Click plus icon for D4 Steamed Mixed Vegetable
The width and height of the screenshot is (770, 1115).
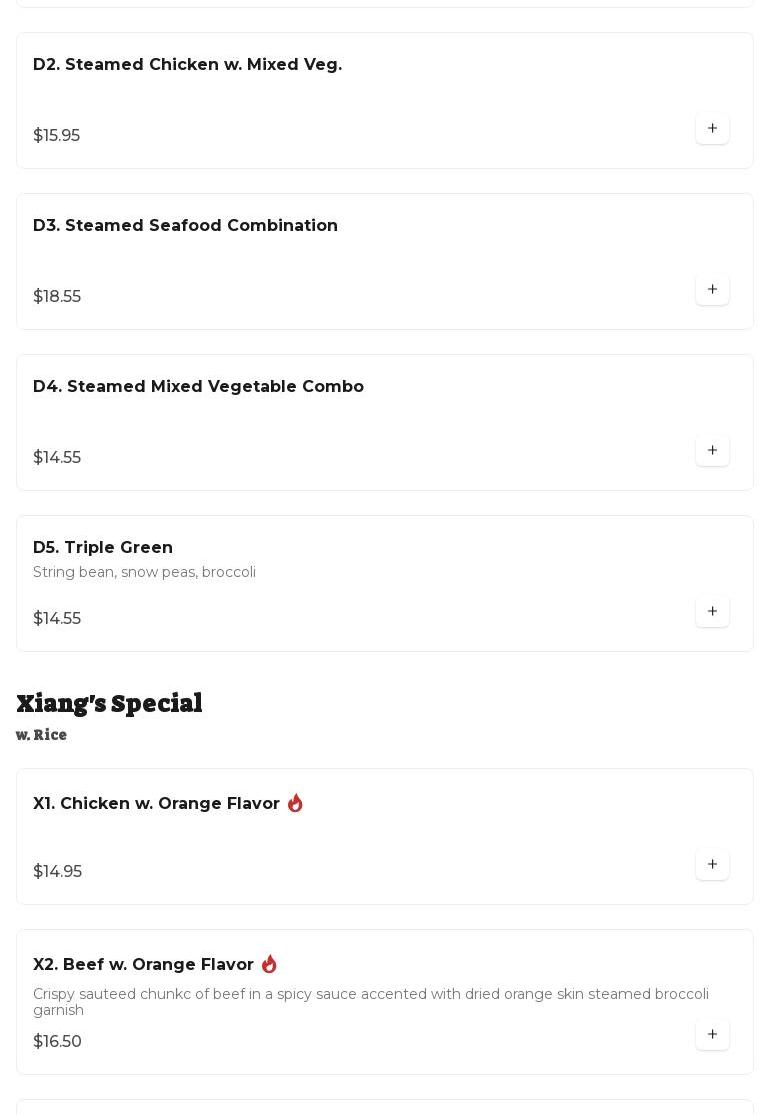[x=712, y=451]
